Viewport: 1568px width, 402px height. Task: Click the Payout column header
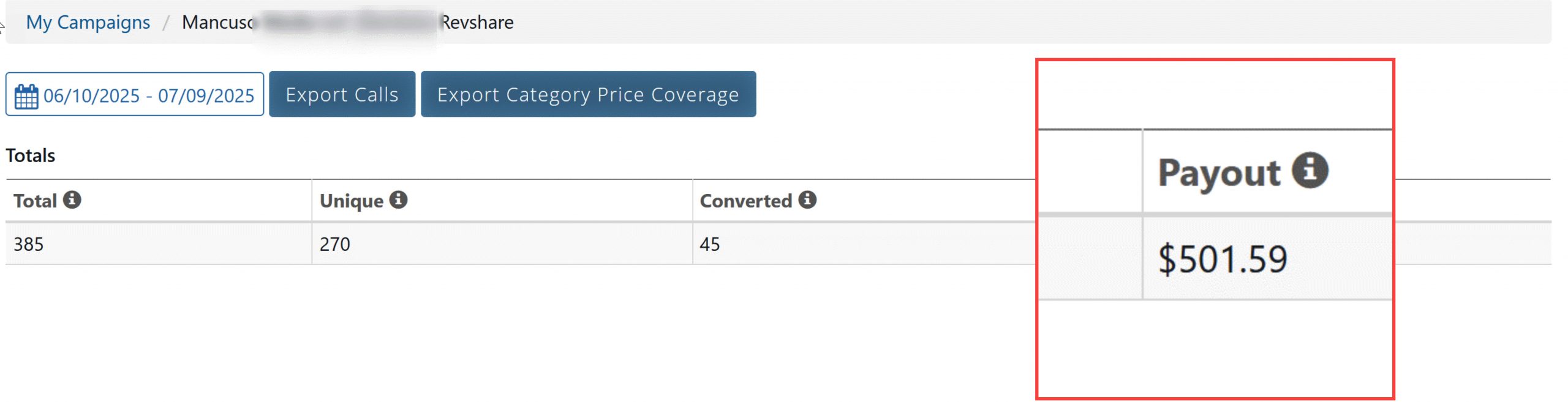[x=1219, y=173]
